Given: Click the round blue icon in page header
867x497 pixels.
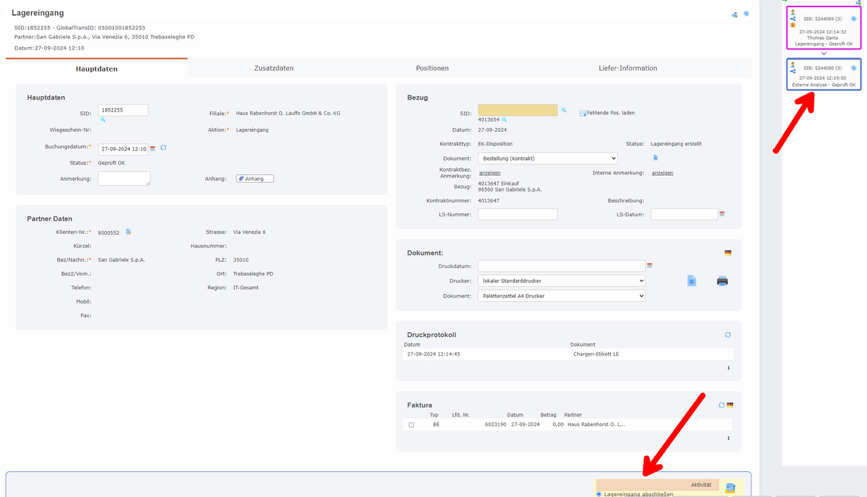Looking at the screenshot, I should pos(746,14).
